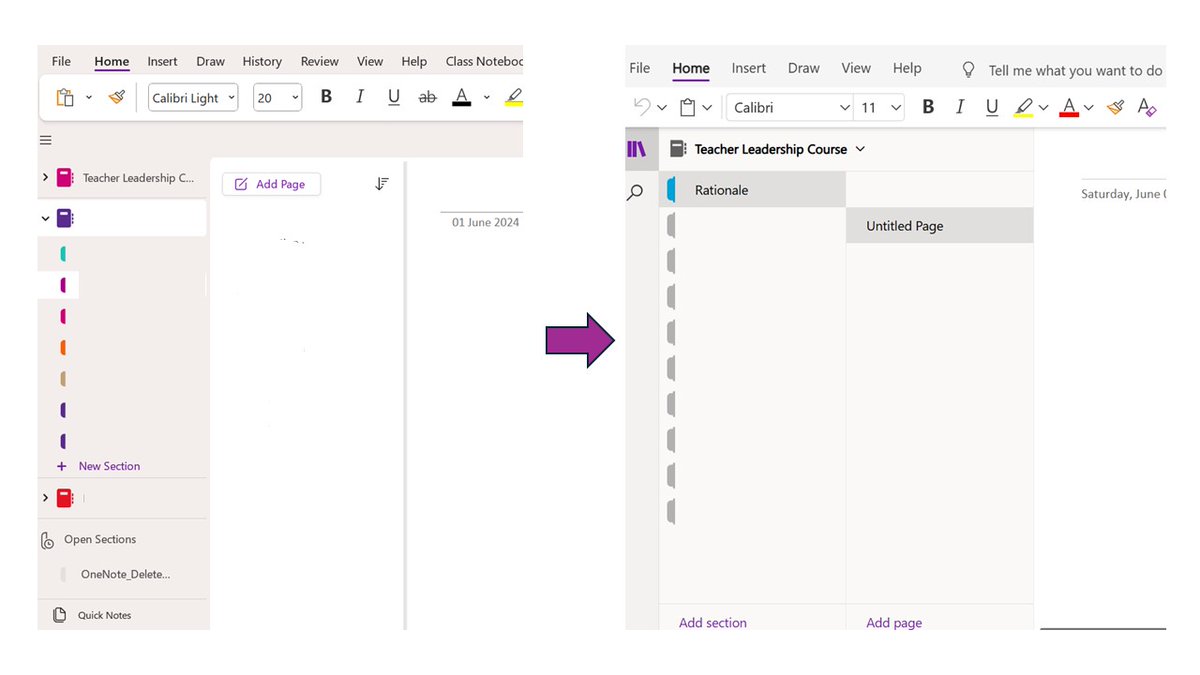Toggle Bold in right window toolbar
This screenshot has height=675, width=1200.
(x=928, y=107)
